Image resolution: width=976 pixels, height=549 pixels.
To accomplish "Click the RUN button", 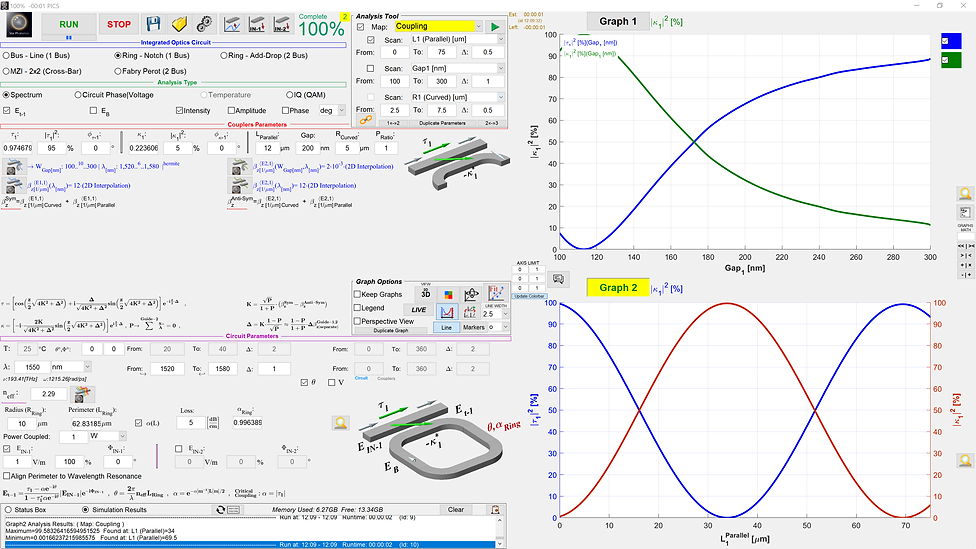I will tap(69, 24).
